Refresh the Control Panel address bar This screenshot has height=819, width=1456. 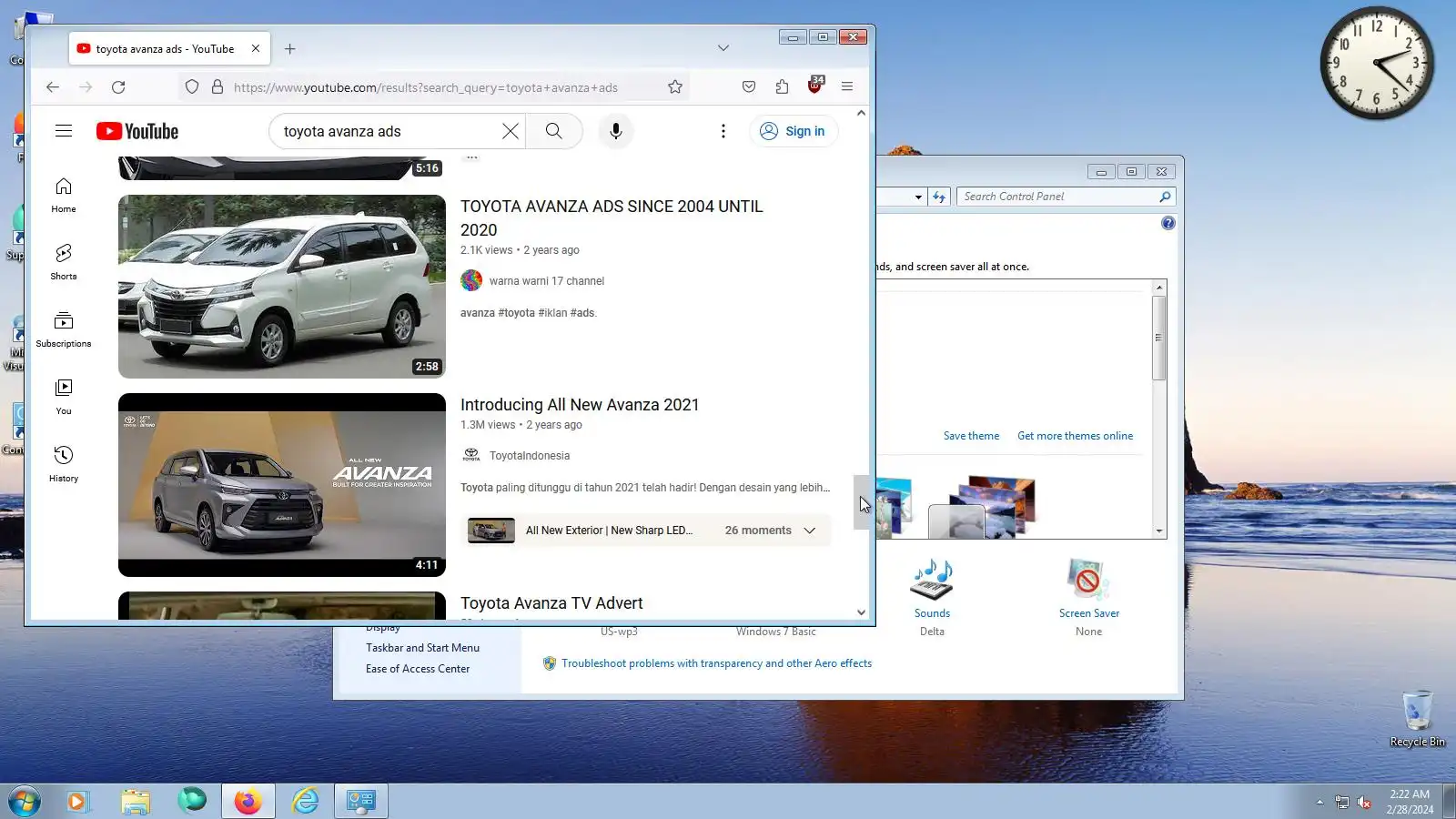(939, 197)
